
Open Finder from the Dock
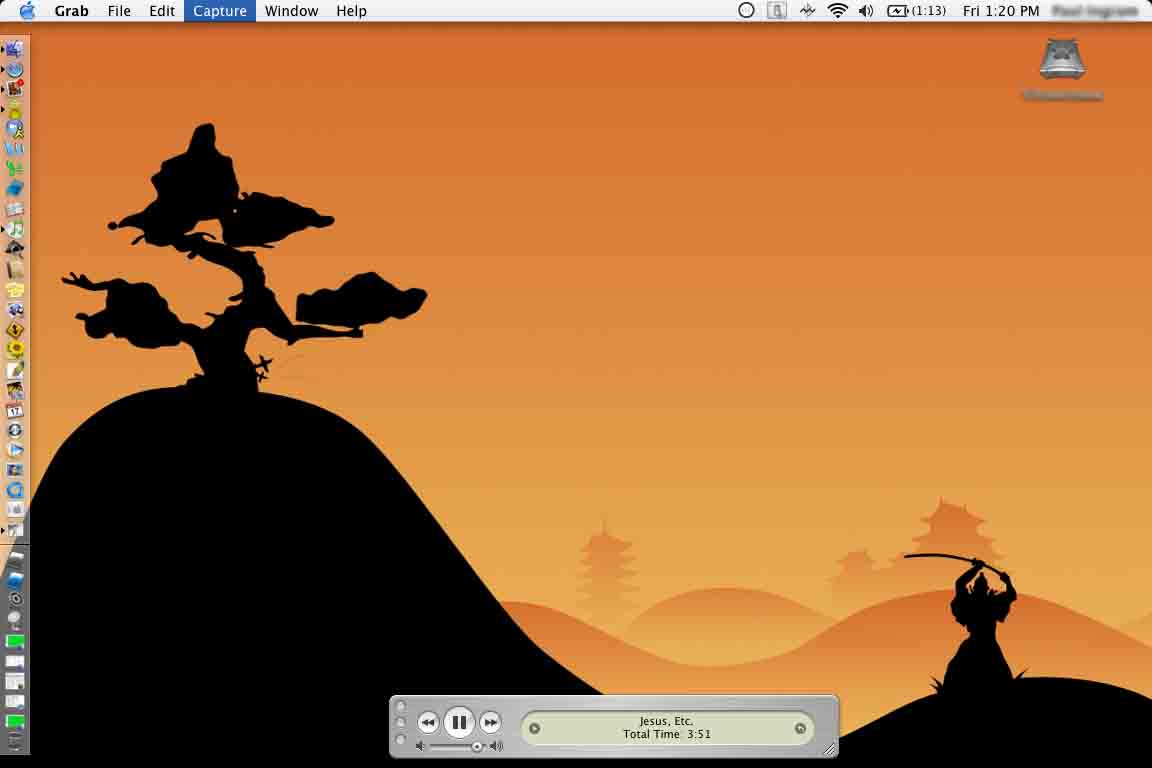[x=15, y=49]
